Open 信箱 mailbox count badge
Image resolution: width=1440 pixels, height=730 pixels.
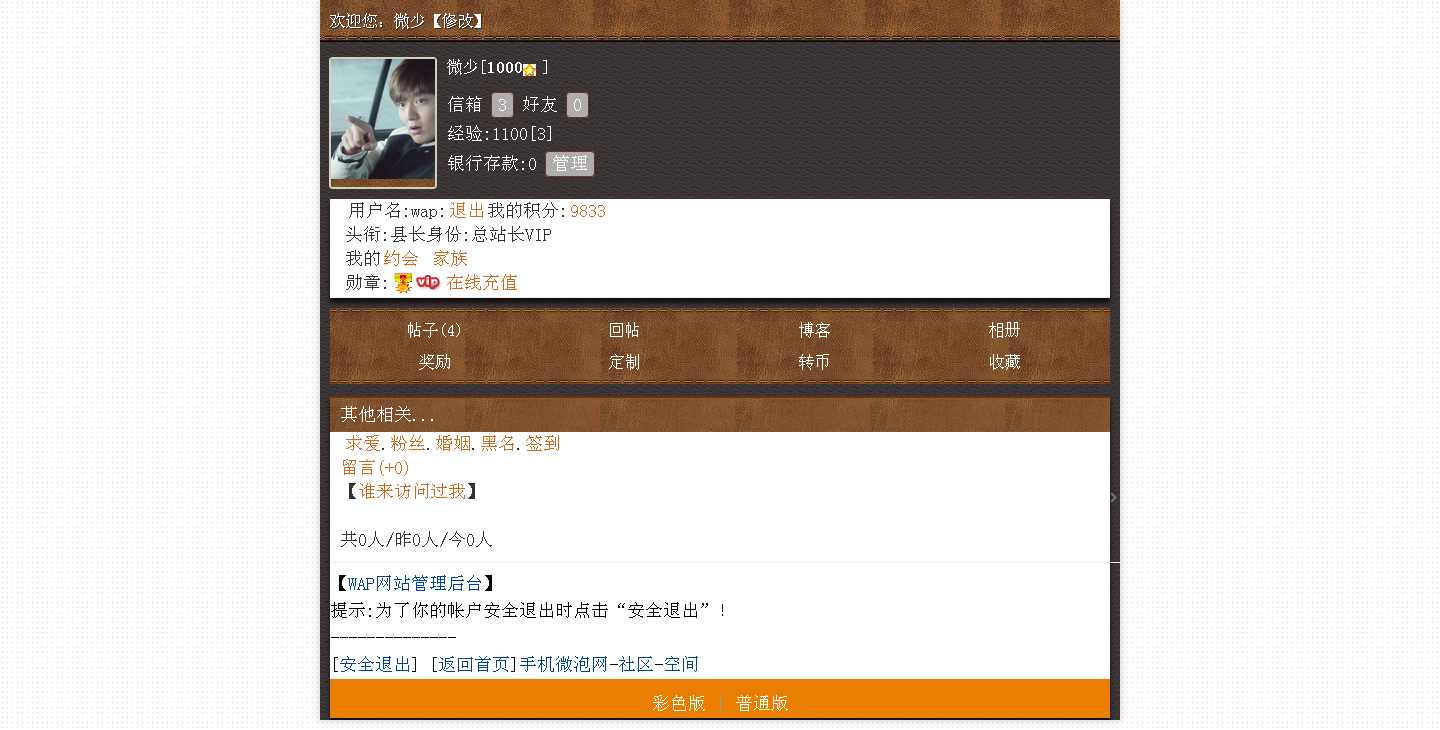(x=502, y=105)
